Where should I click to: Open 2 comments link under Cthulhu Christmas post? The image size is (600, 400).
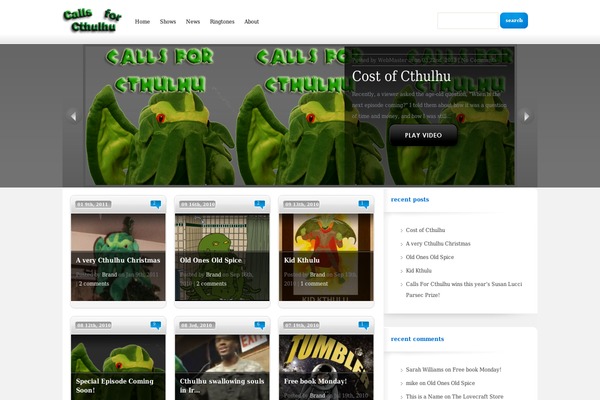[x=94, y=284]
